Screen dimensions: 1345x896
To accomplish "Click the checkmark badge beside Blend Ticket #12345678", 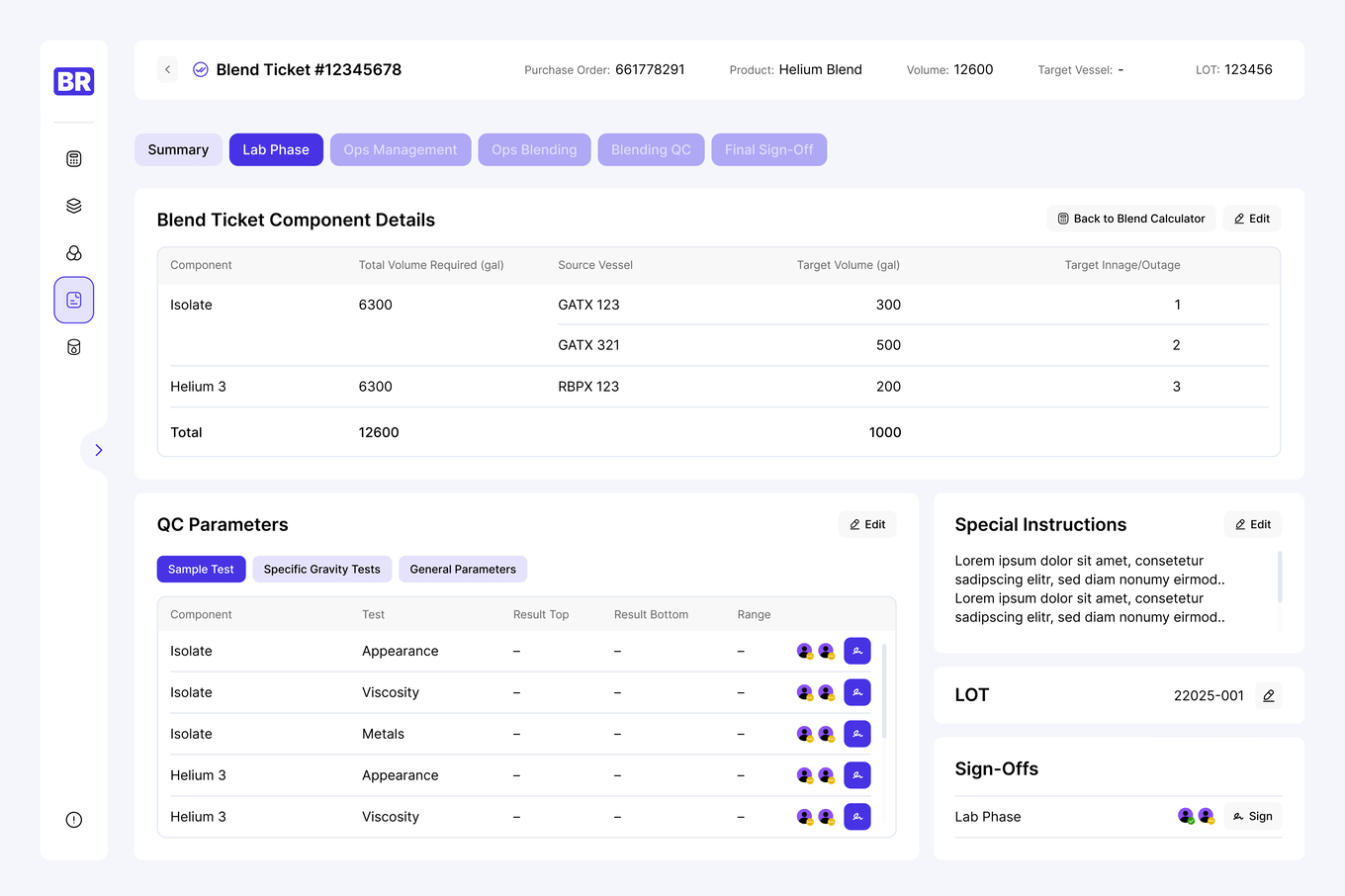I will click(200, 69).
